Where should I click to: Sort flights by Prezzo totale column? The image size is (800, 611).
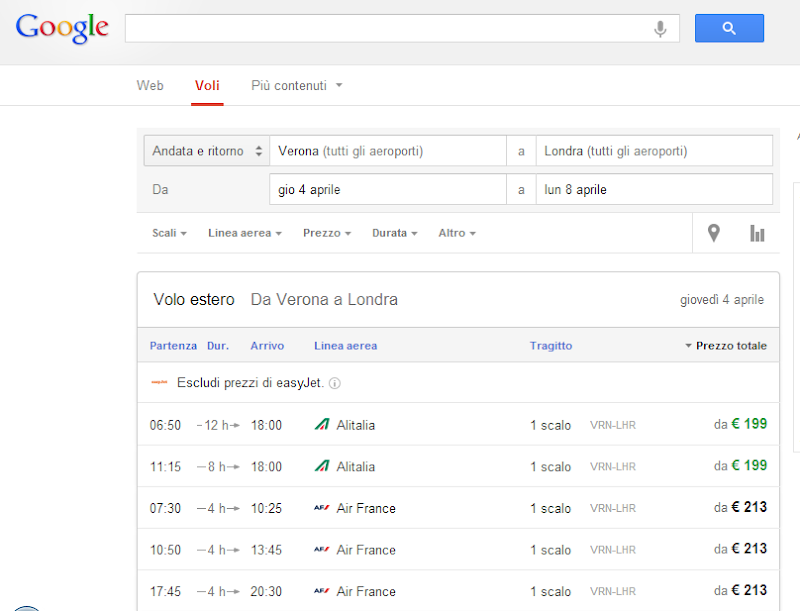(730, 346)
